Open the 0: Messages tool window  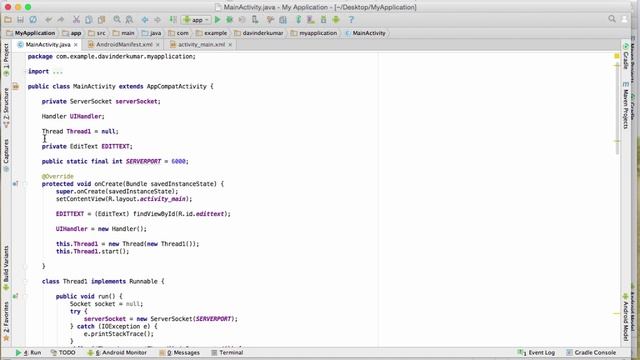pyautogui.click(x=180, y=352)
